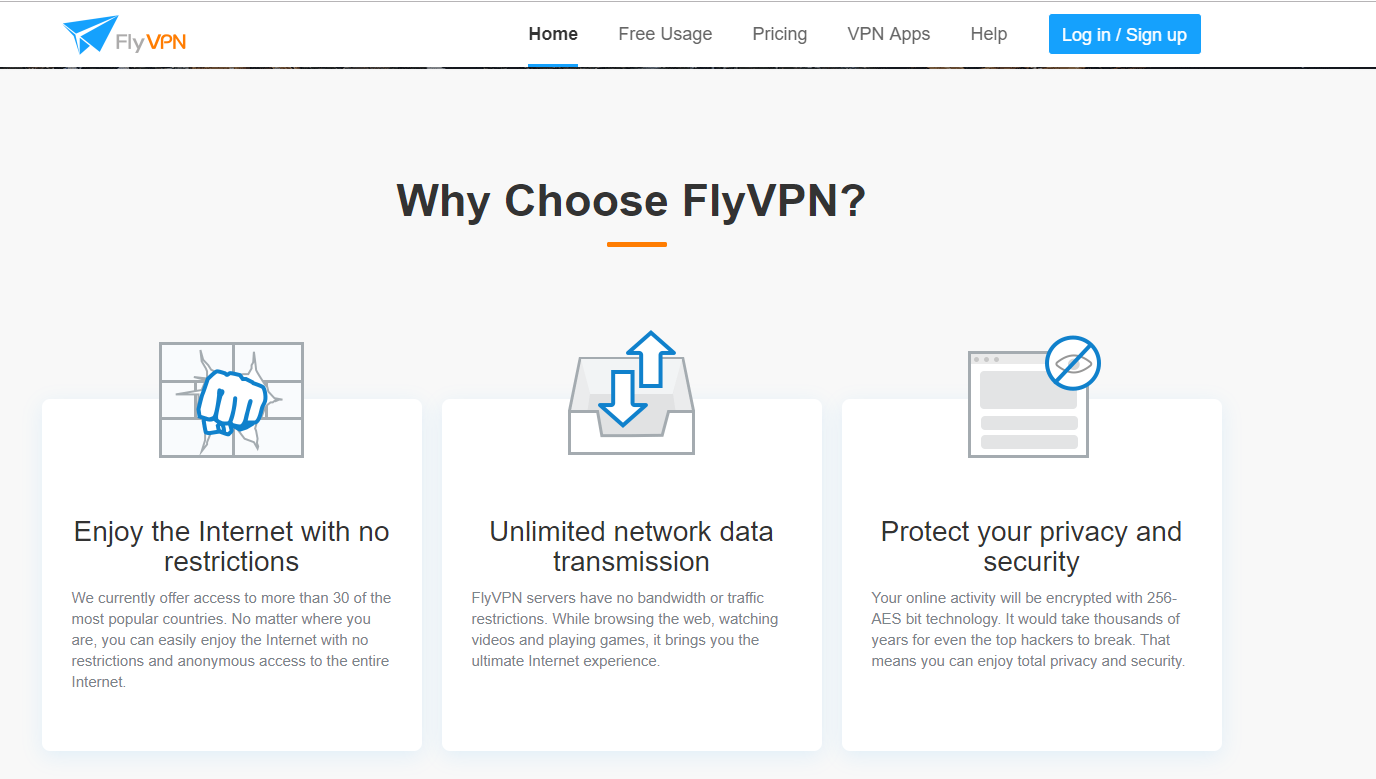Select 'Protect your privacy and security' title

pyautogui.click(x=1031, y=546)
